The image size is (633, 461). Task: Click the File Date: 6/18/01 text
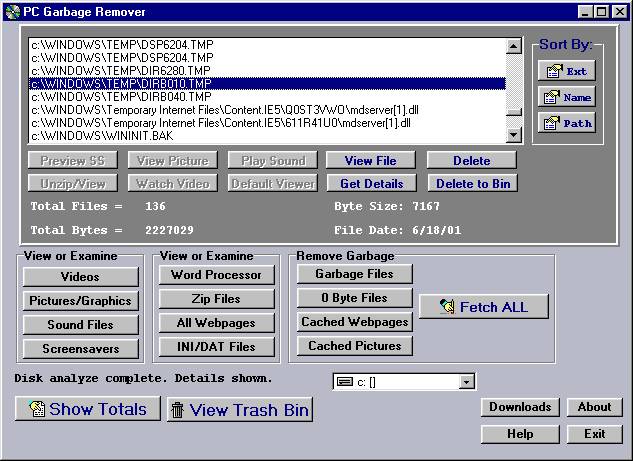click(x=397, y=230)
